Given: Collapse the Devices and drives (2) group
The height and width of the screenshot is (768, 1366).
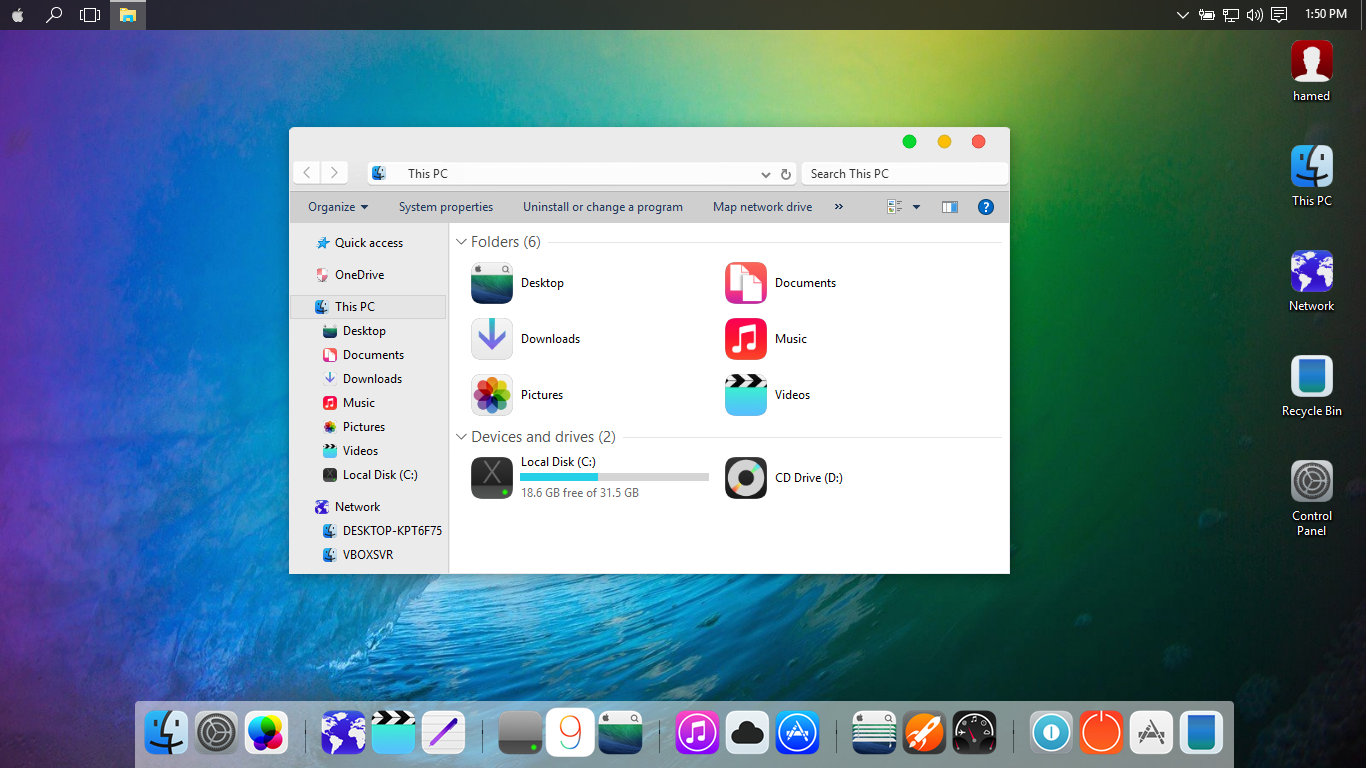Looking at the screenshot, I should (x=462, y=437).
